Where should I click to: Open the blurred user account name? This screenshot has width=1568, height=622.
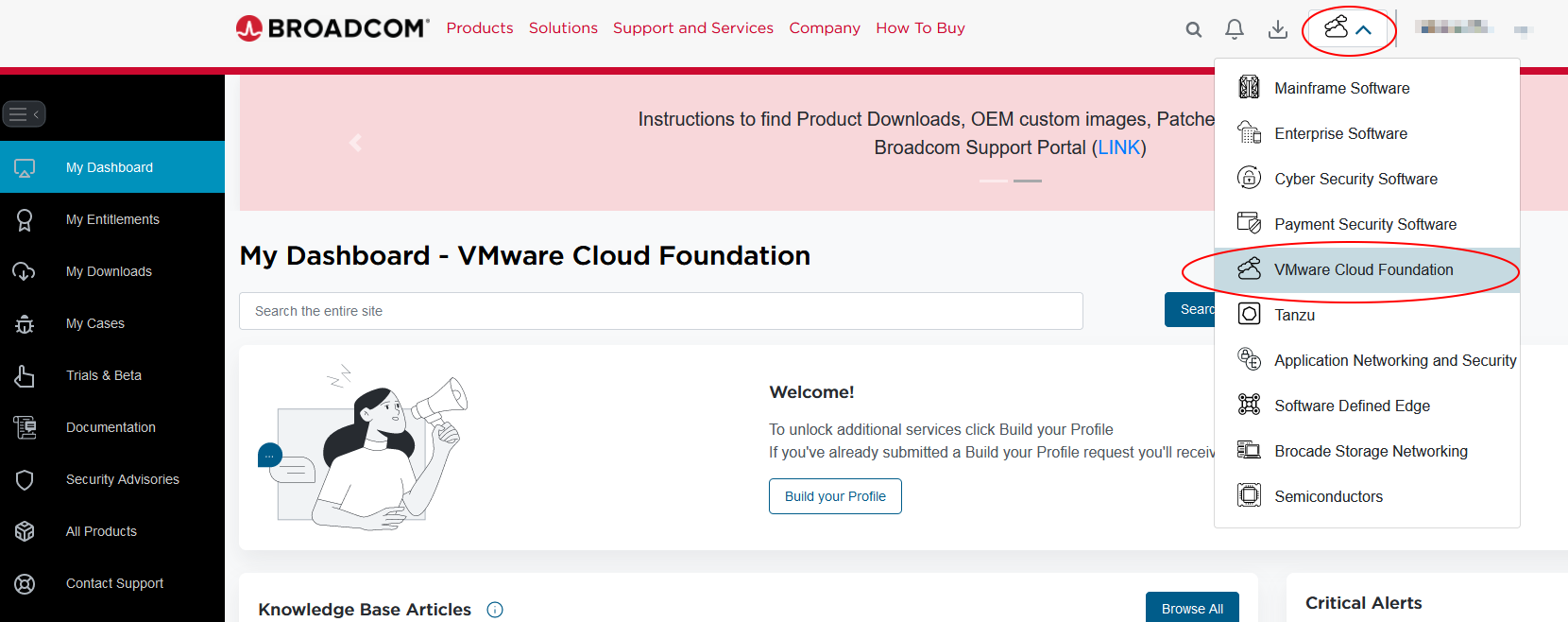1454,27
